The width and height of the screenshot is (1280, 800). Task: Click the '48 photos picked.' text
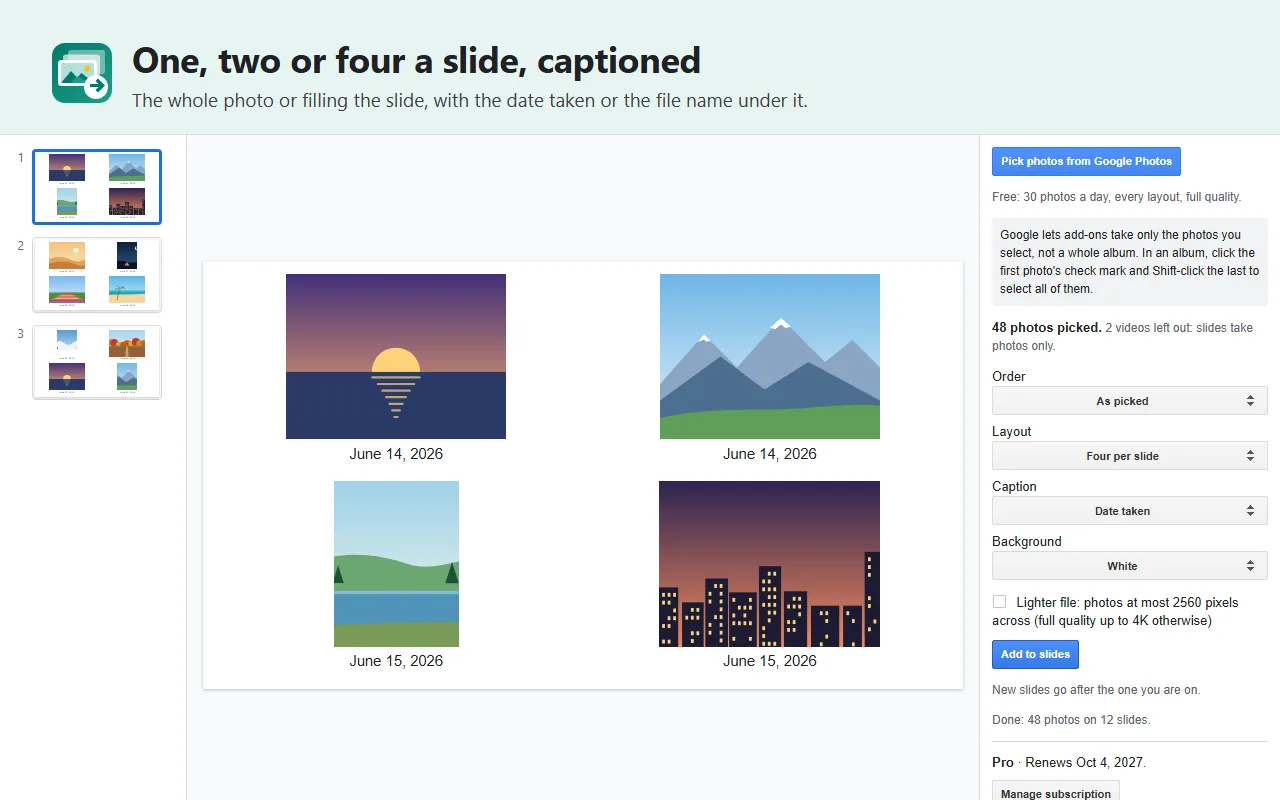tap(1047, 328)
